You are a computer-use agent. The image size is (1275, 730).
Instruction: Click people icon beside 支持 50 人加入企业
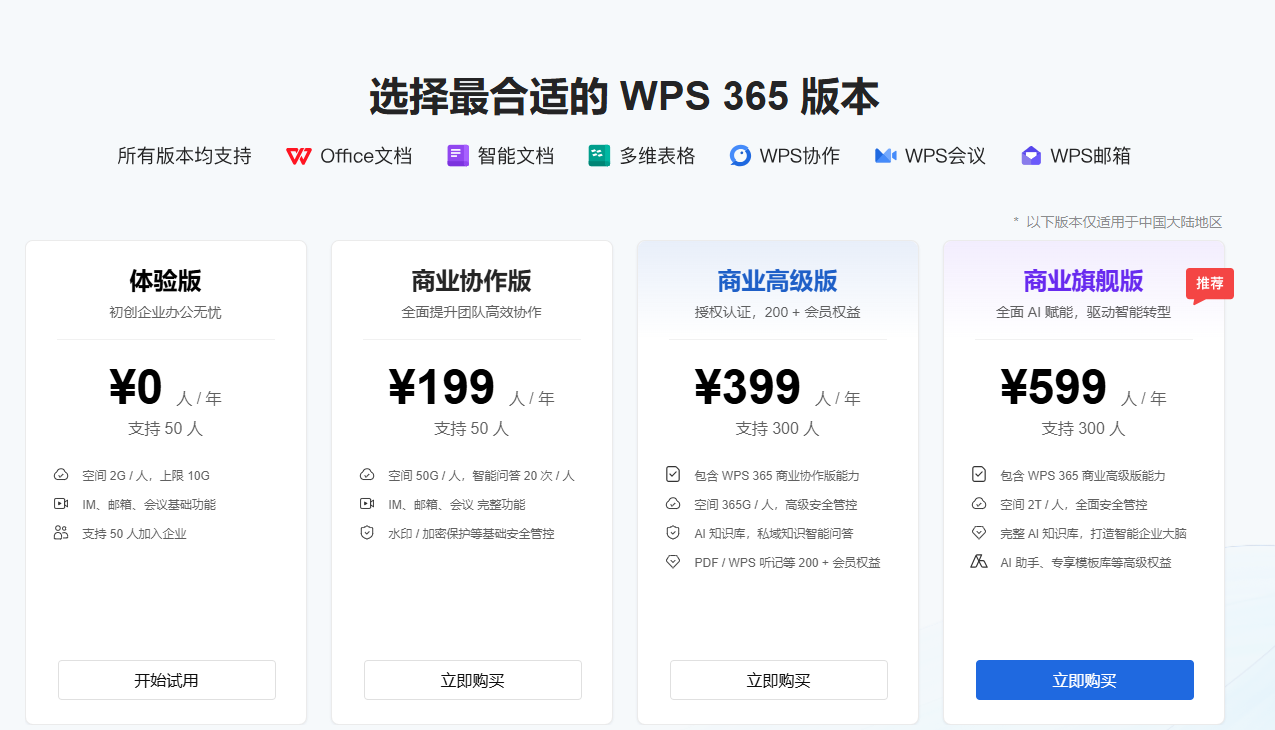click(x=61, y=533)
